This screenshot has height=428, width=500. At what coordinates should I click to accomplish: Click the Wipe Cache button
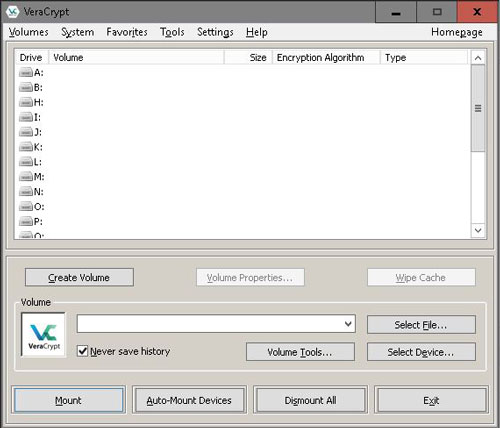click(x=421, y=277)
